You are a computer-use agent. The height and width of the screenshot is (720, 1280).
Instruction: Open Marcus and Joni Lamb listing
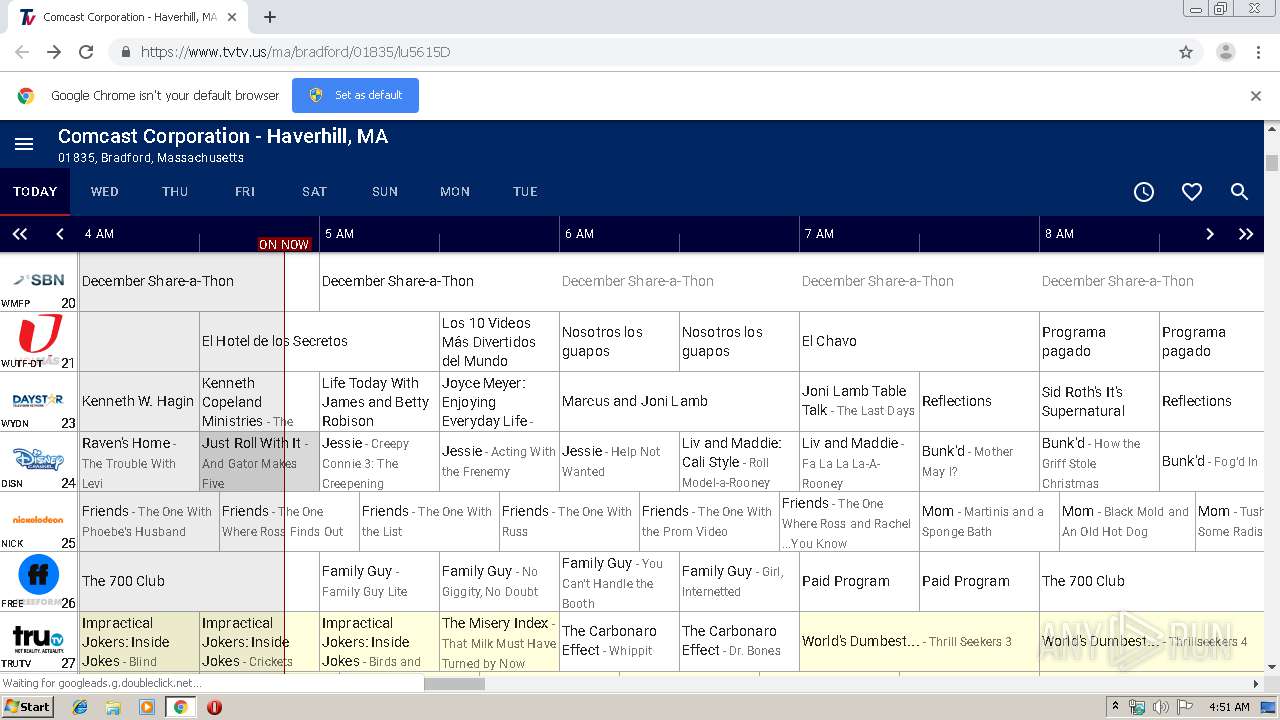point(679,402)
